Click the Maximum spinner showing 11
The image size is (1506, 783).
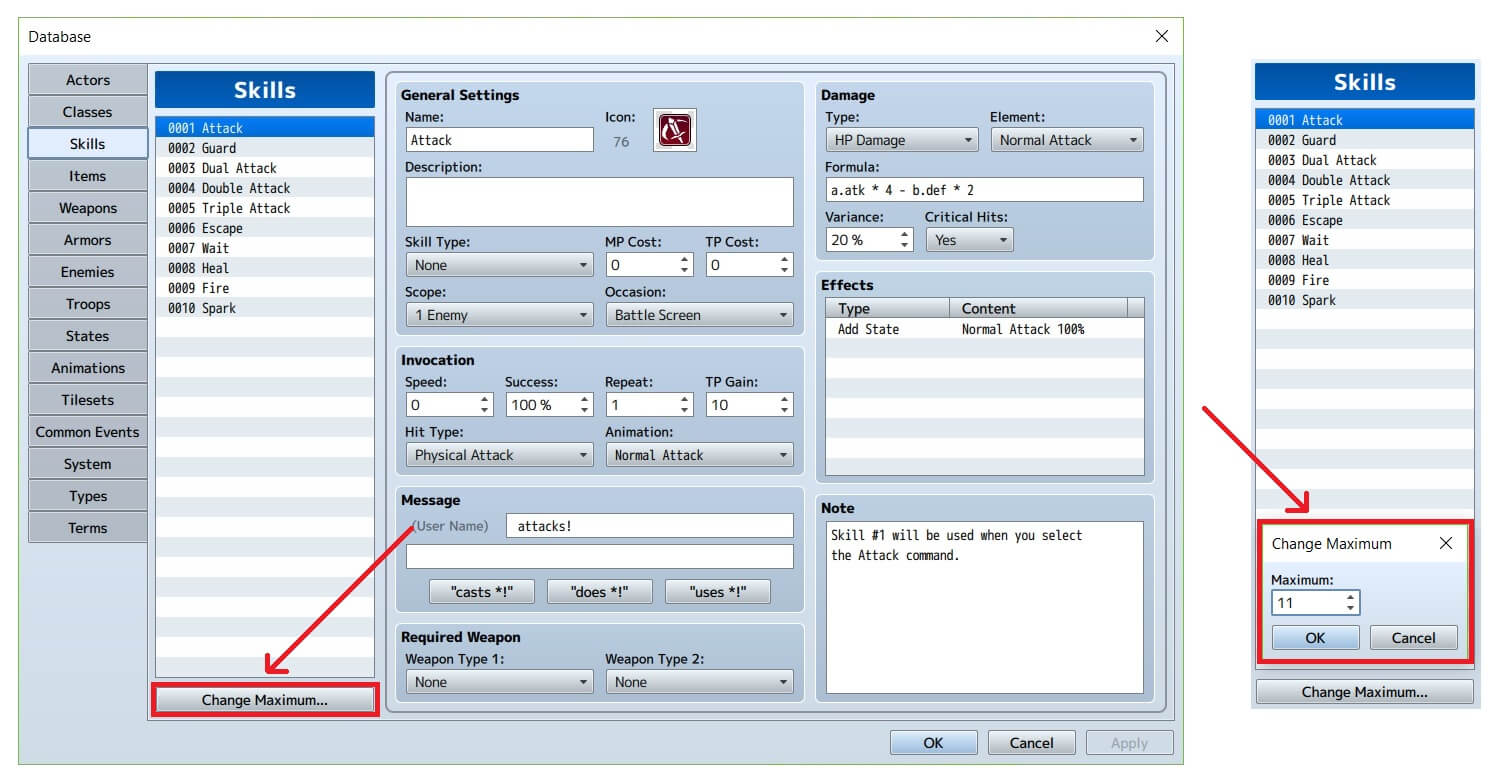(x=1315, y=603)
